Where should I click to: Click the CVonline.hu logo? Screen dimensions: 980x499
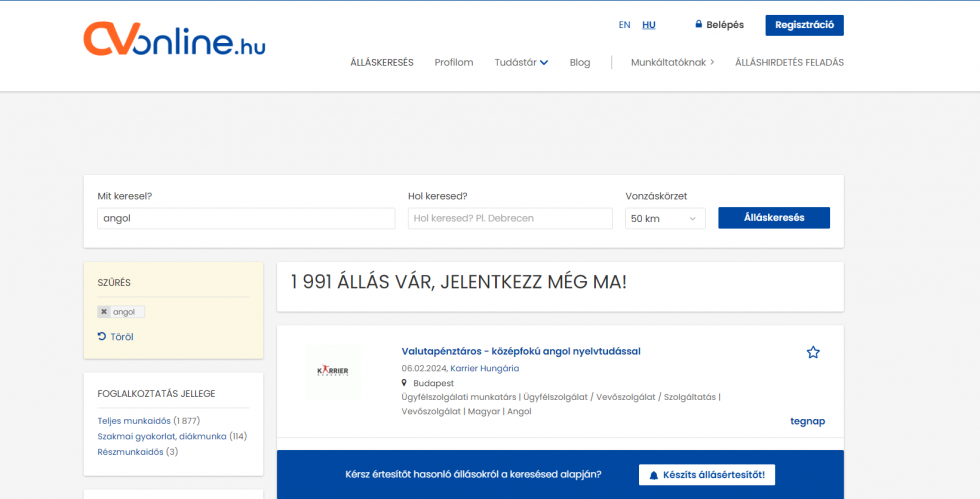[174, 40]
